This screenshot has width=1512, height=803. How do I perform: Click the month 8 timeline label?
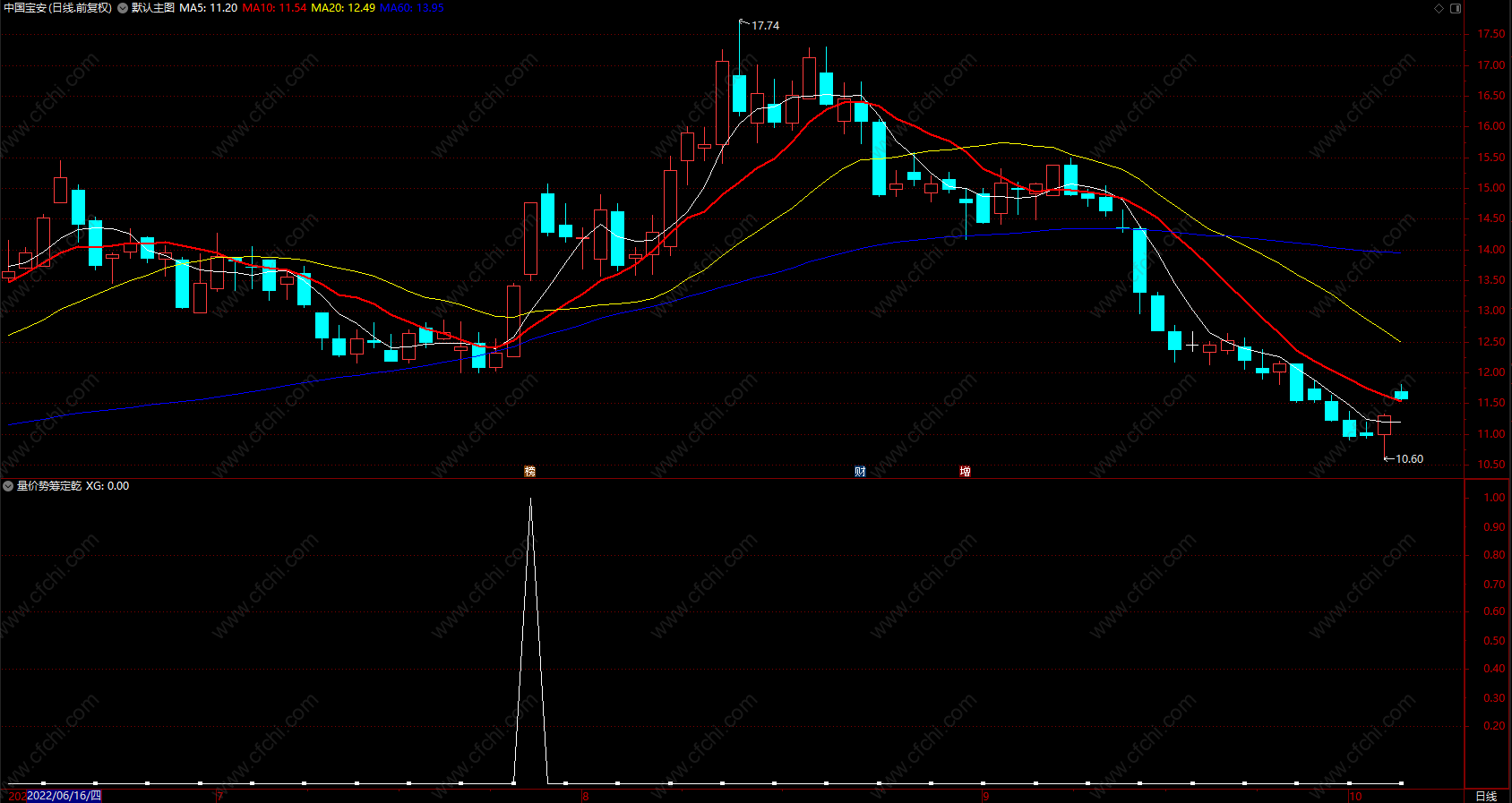tap(586, 796)
